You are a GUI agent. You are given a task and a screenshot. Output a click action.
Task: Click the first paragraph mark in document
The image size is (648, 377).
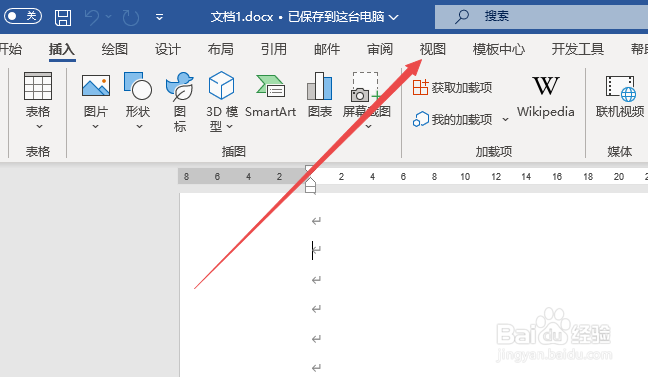(x=317, y=221)
